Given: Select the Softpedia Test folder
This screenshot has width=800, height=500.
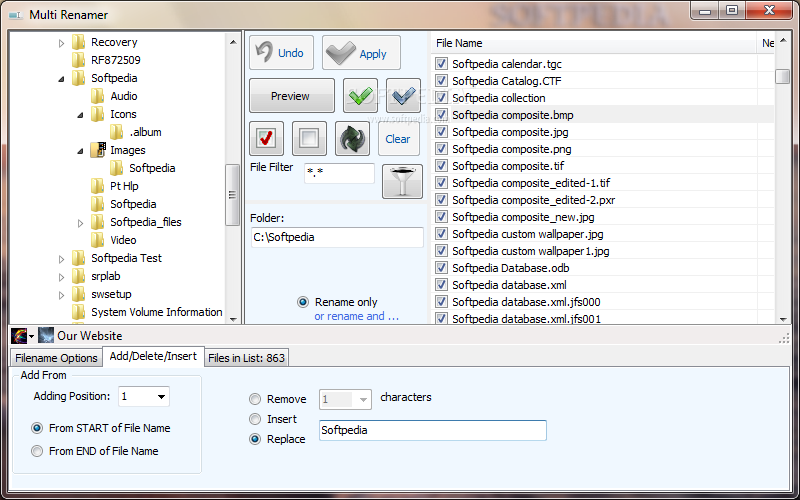Looking at the screenshot, I should [127, 258].
